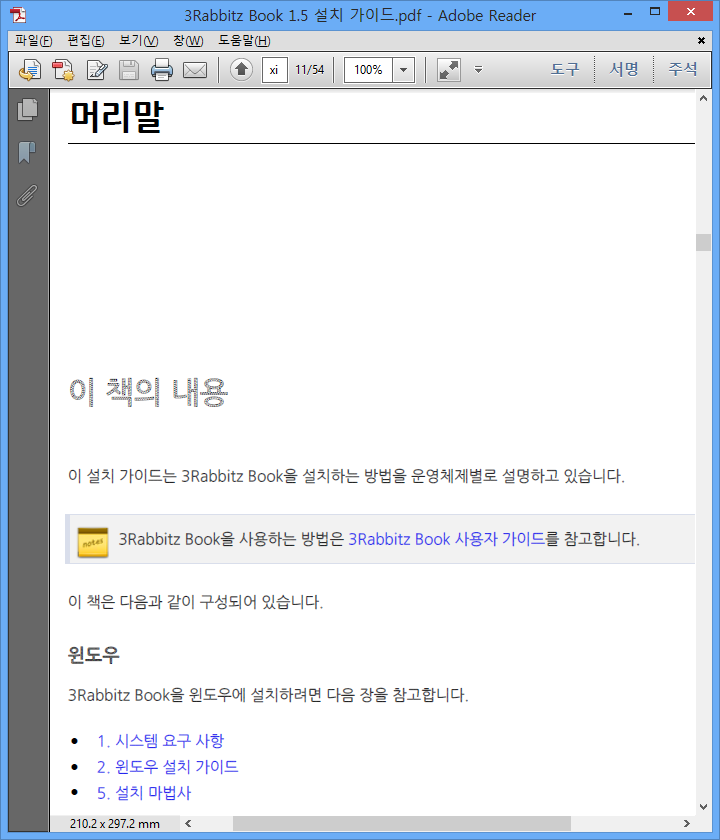
Task: Open the 보기(V) menu
Action: click(x=138, y=41)
